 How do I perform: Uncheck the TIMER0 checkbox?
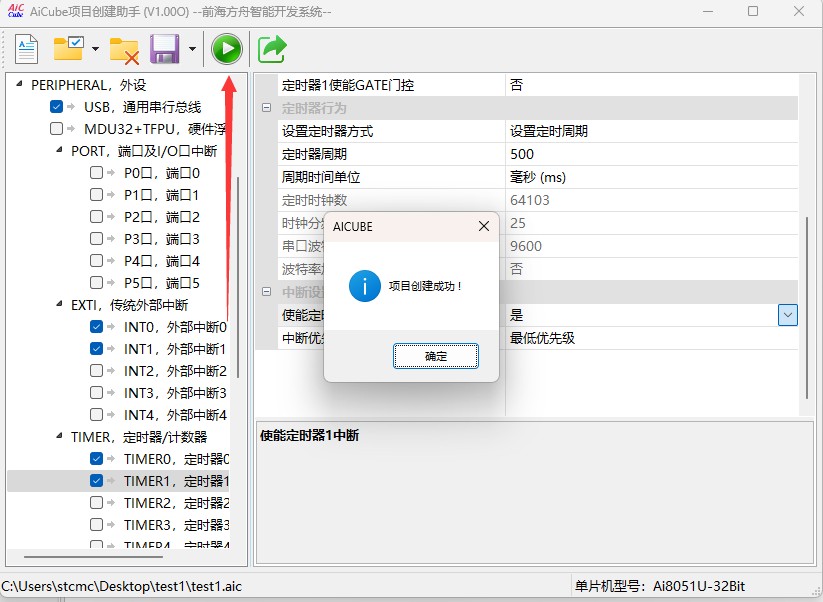coord(96,459)
